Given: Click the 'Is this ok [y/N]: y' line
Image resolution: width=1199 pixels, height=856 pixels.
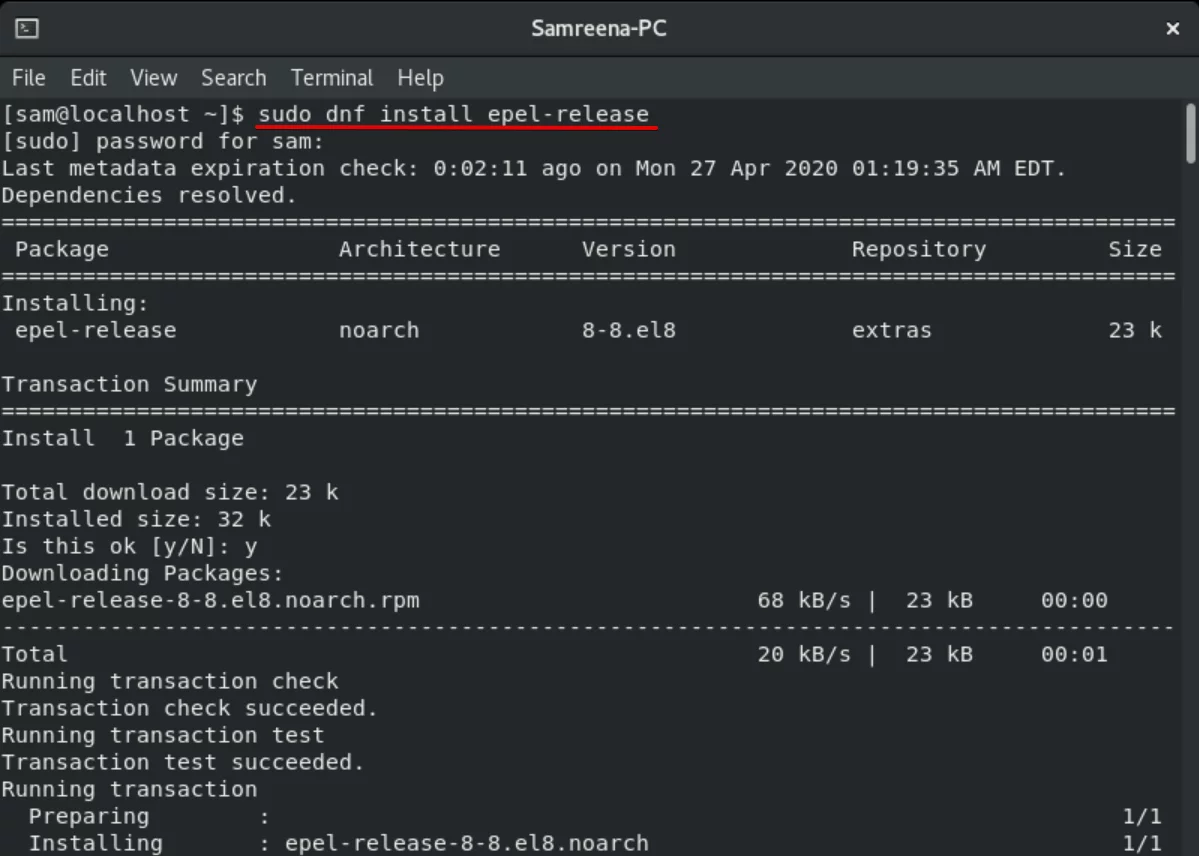Looking at the screenshot, I should click(x=129, y=546).
